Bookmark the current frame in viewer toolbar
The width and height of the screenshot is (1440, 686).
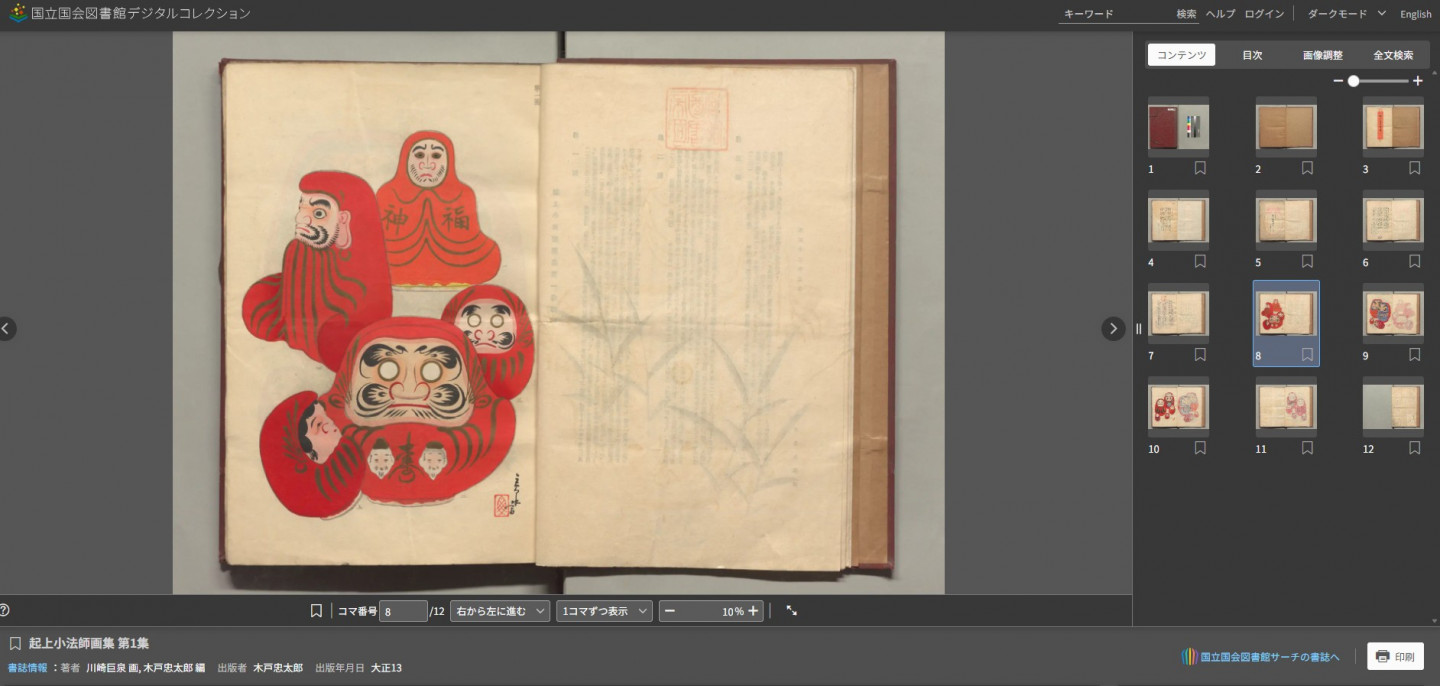pyautogui.click(x=316, y=611)
